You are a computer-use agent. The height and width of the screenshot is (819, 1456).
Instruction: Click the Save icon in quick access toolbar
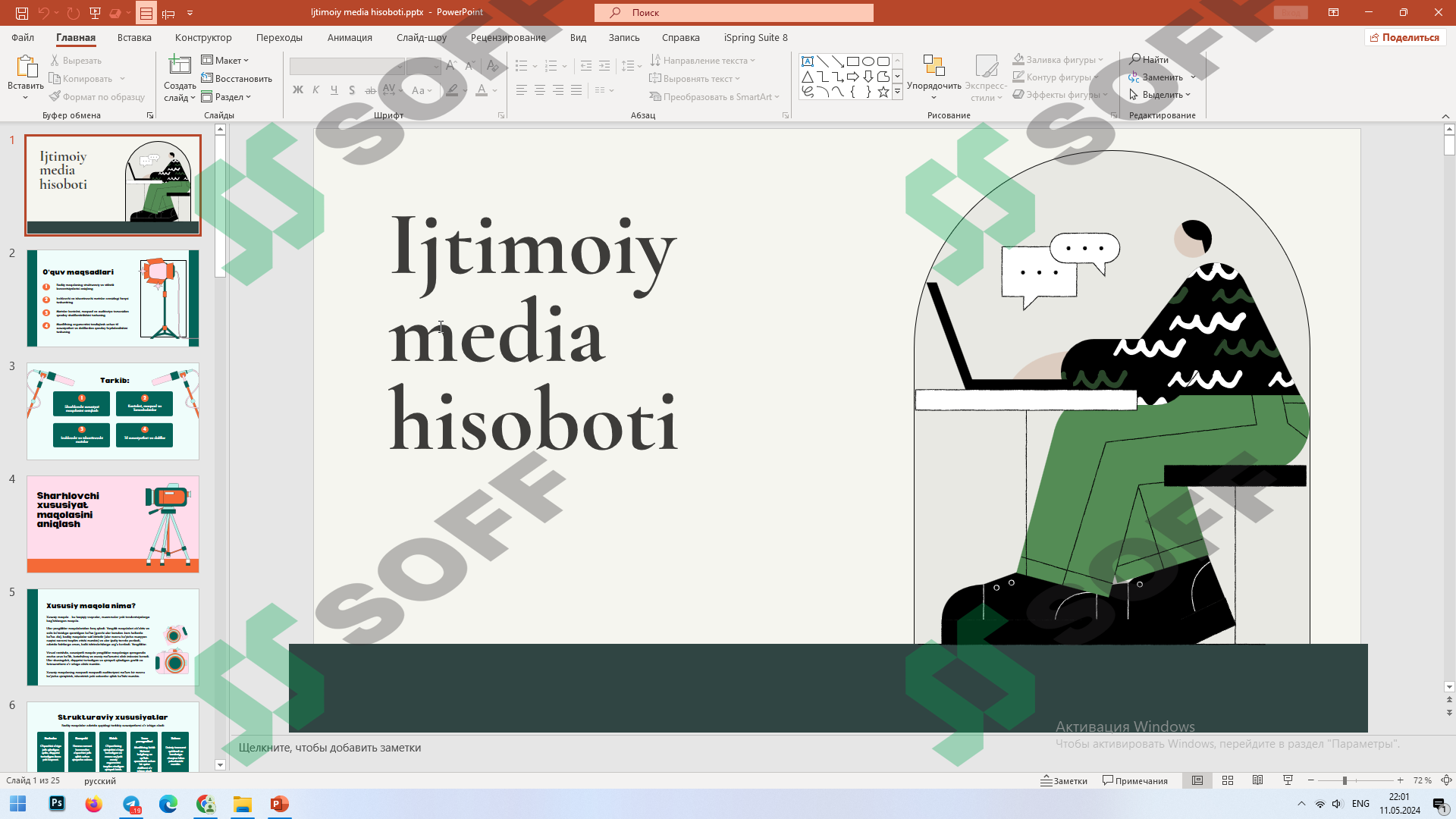pyautogui.click(x=22, y=13)
